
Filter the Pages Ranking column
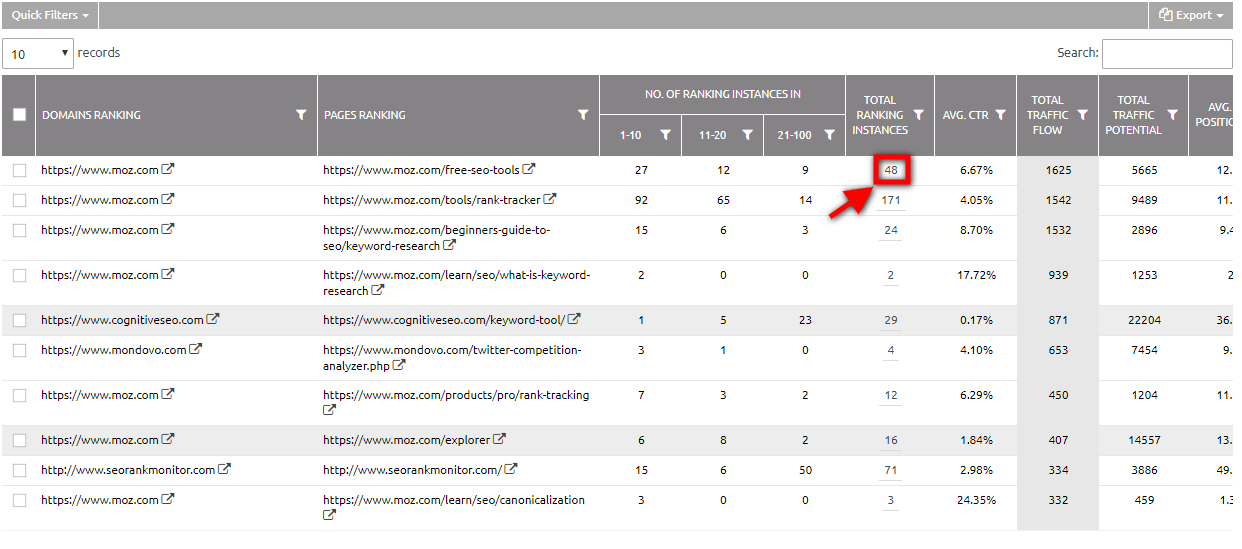click(583, 115)
